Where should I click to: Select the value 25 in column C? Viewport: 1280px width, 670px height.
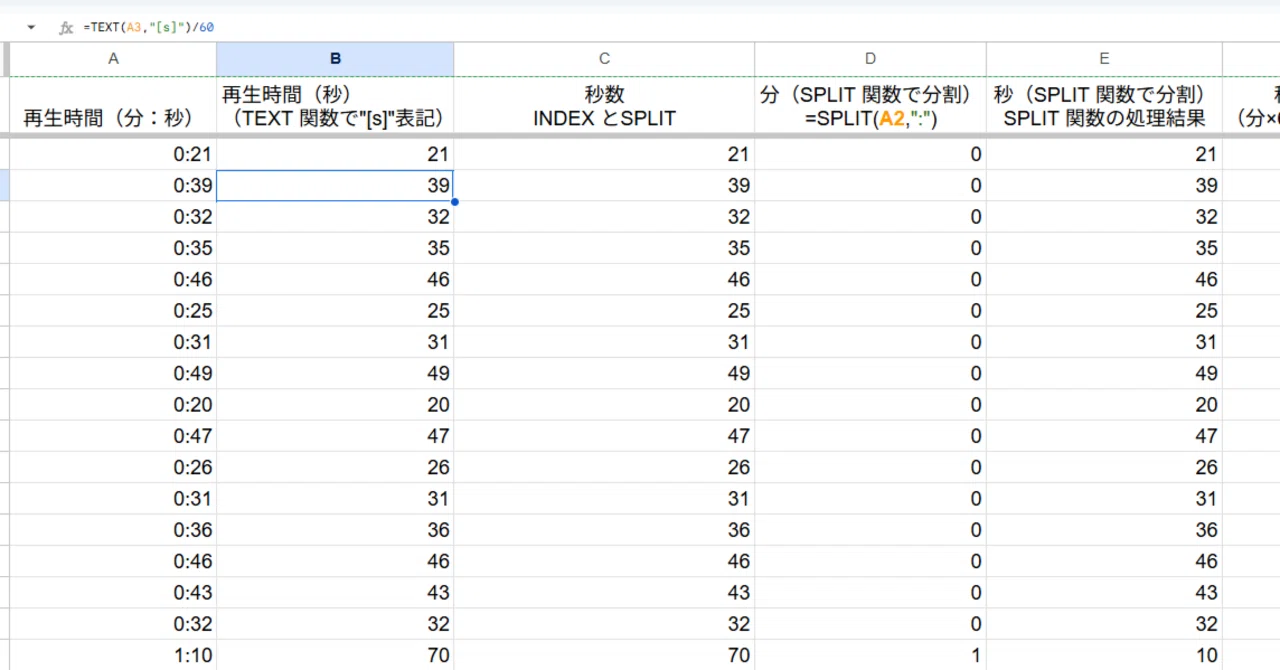coord(604,310)
